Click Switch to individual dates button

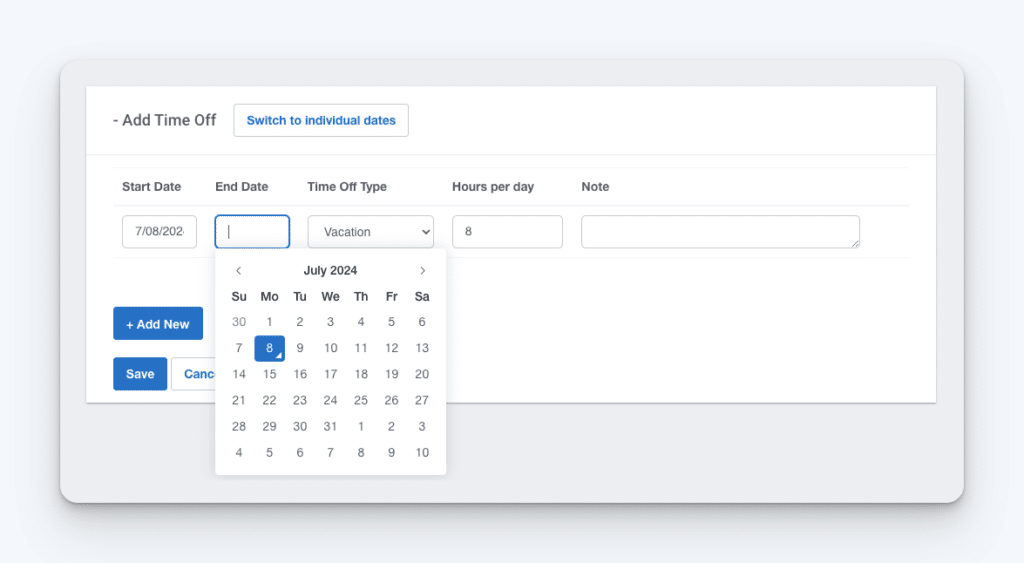[x=321, y=120]
